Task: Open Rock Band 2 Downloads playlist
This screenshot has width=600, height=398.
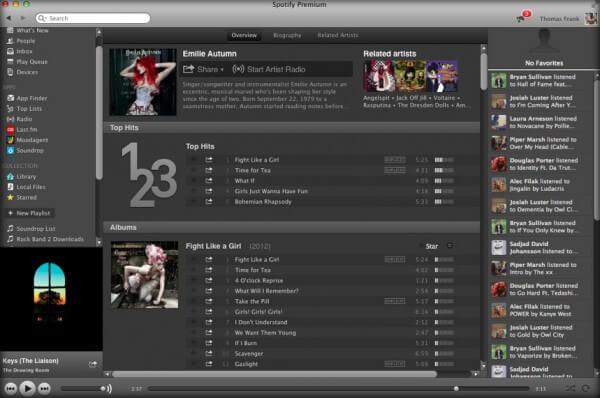Action: tap(45, 239)
